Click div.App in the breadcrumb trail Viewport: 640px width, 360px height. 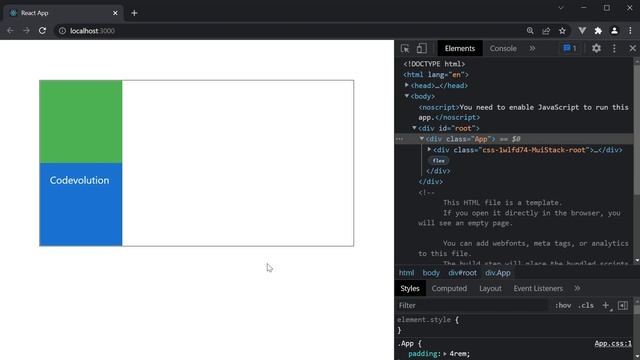click(x=498, y=273)
